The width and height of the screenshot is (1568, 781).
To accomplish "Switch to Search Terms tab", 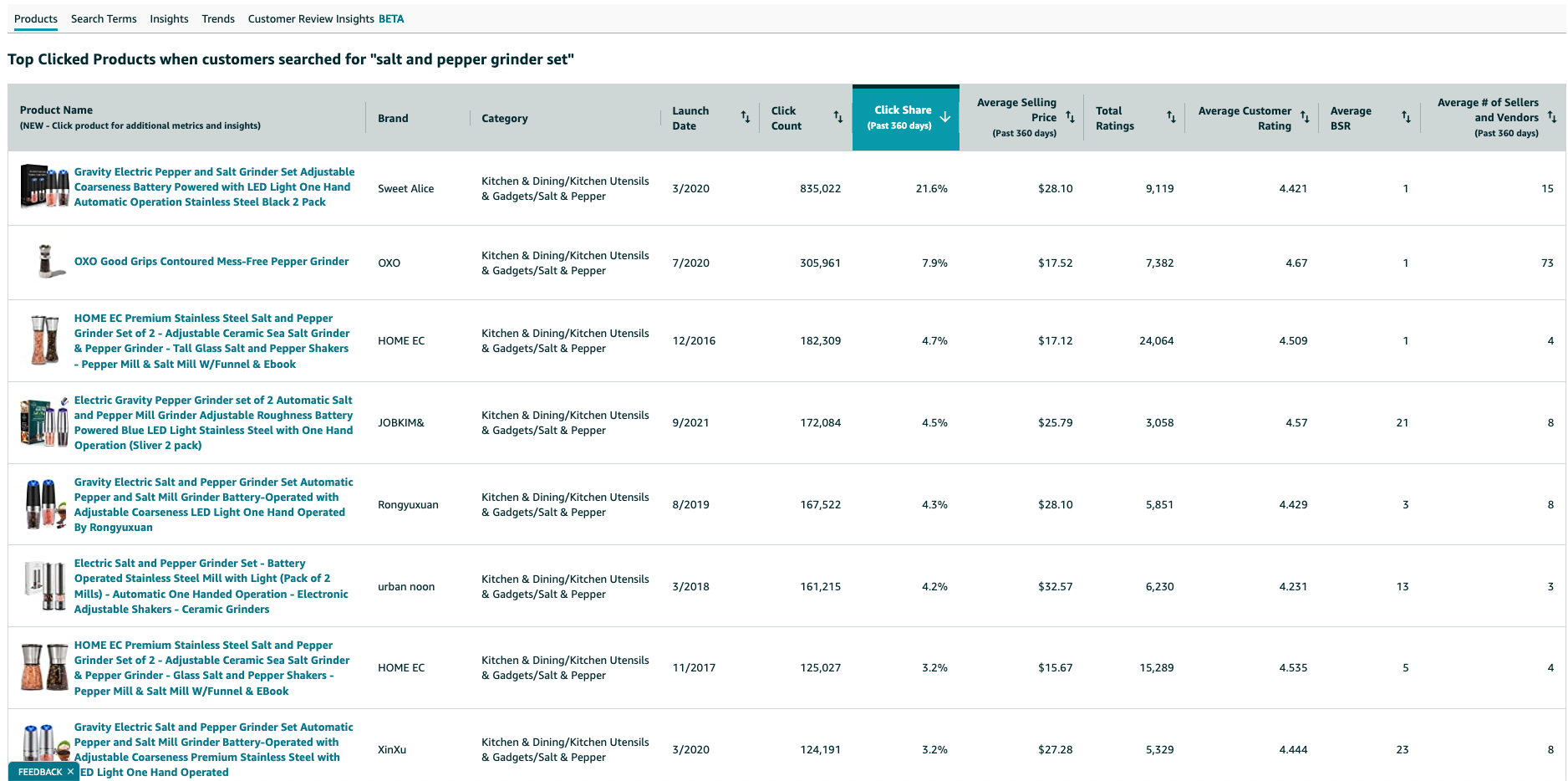I will coord(104,18).
